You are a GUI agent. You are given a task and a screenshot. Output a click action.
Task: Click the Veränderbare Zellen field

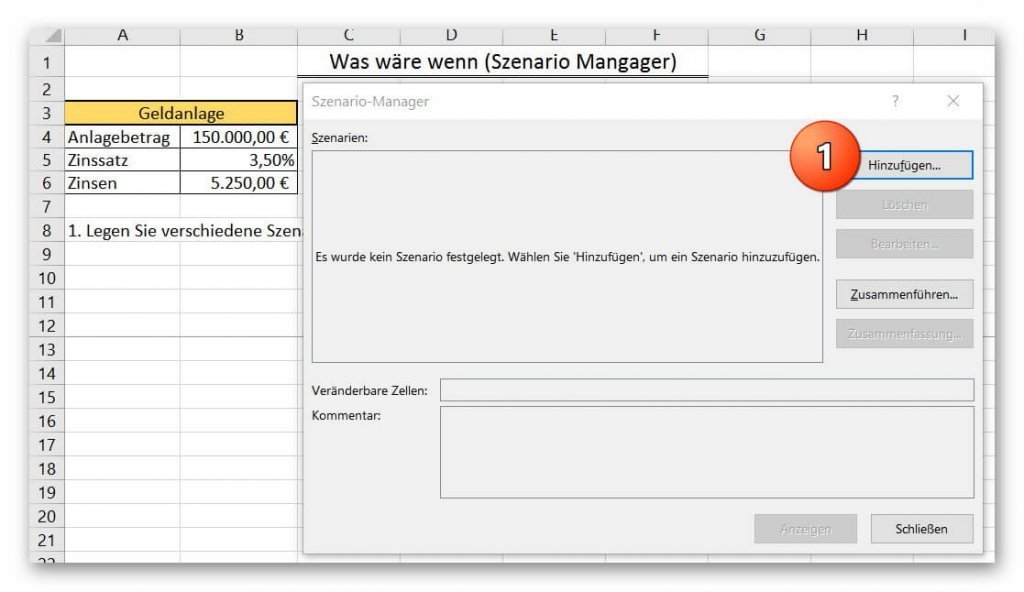tap(707, 390)
